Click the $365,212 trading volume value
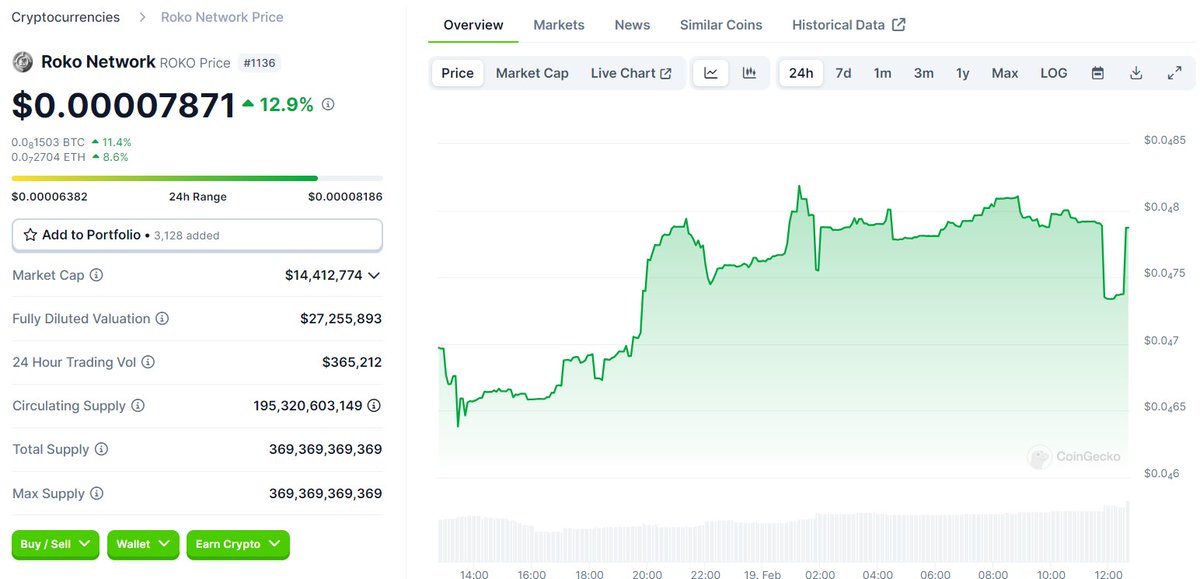Image resolution: width=1200 pixels, height=579 pixels. pos(352,362)
